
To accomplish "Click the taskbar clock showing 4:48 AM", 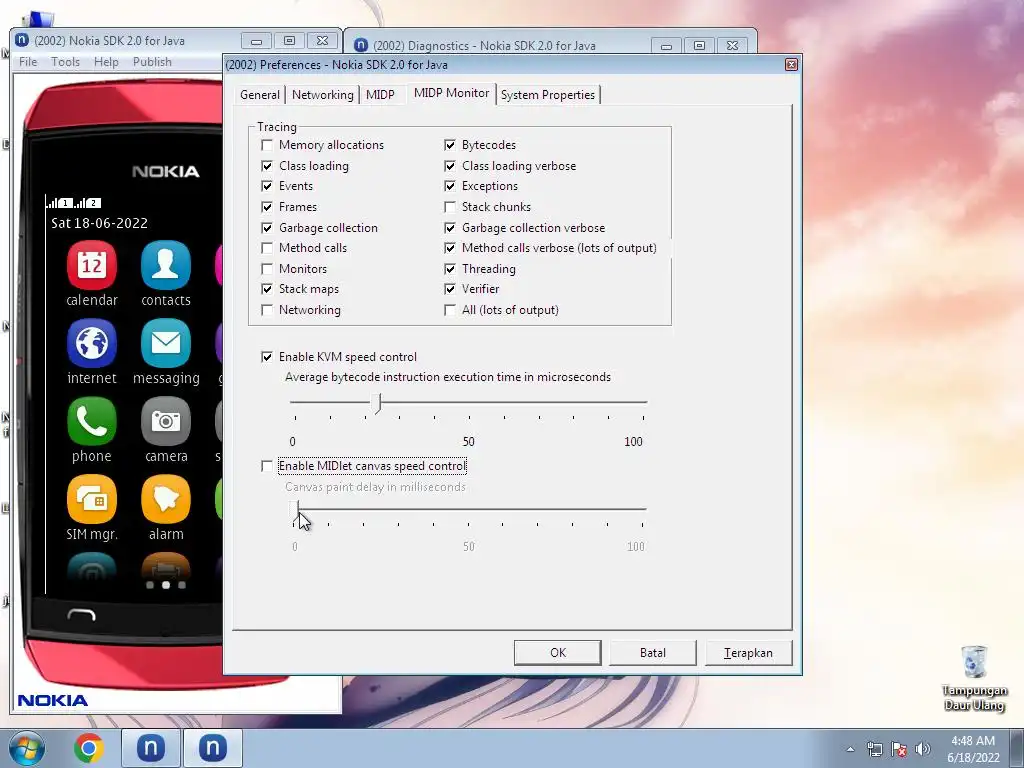I will (973, 749).
